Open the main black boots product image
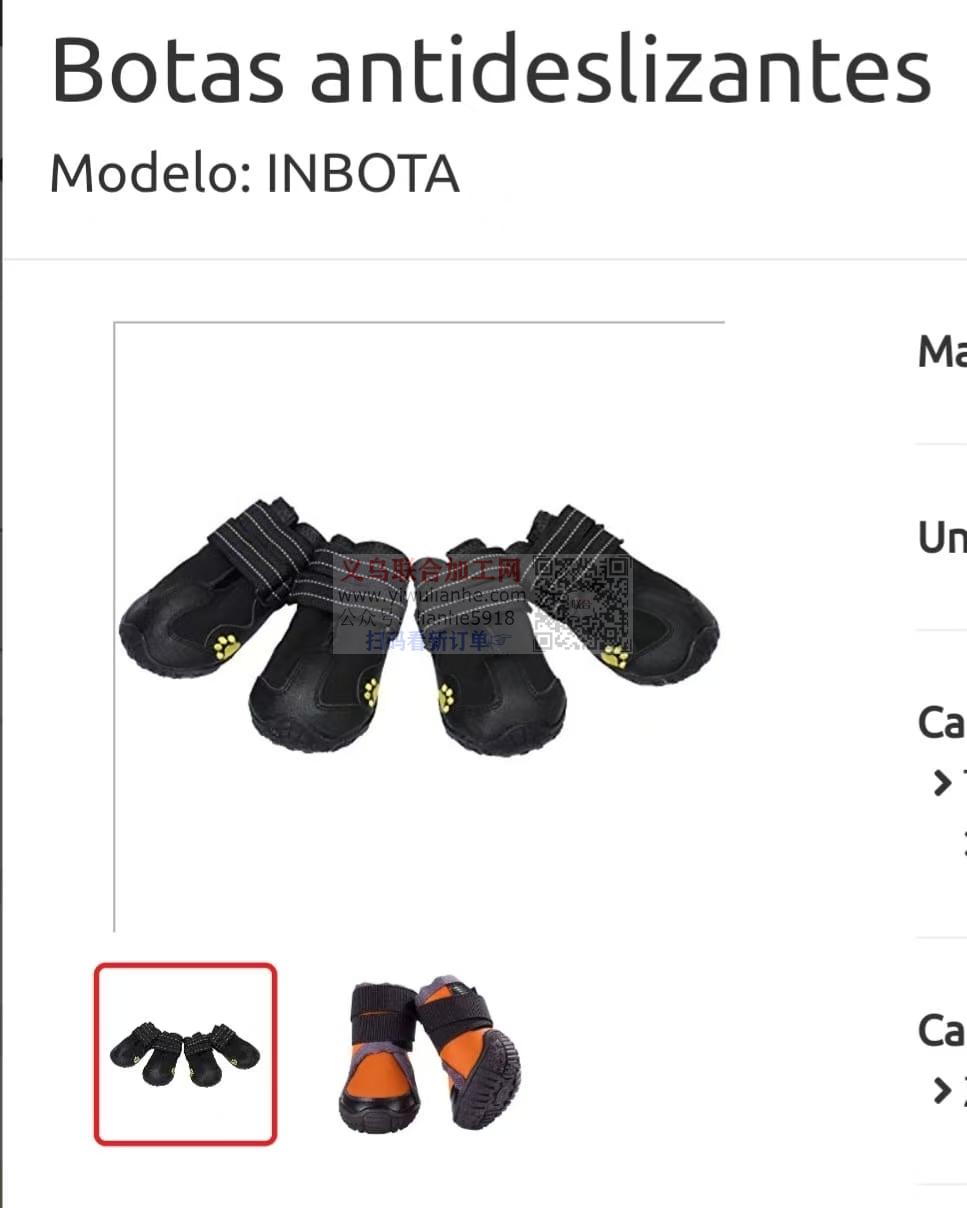This screenshot has height=1208, width=967. point(419,628)
